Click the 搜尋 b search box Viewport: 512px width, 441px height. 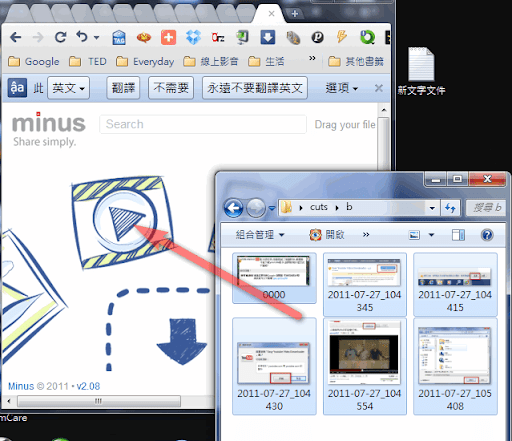click(486, 208)
